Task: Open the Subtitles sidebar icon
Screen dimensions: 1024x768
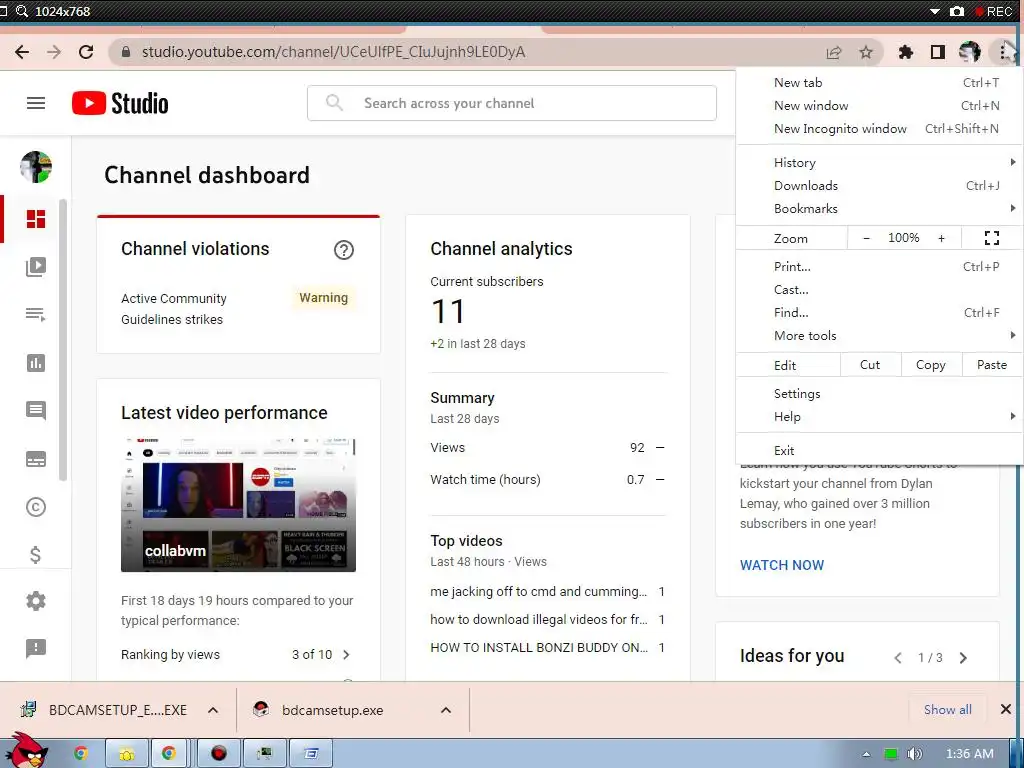Action: (36, 459)
